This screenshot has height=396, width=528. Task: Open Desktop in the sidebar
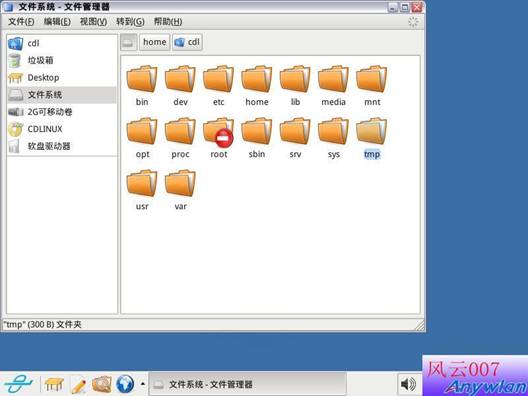(62, 78)
